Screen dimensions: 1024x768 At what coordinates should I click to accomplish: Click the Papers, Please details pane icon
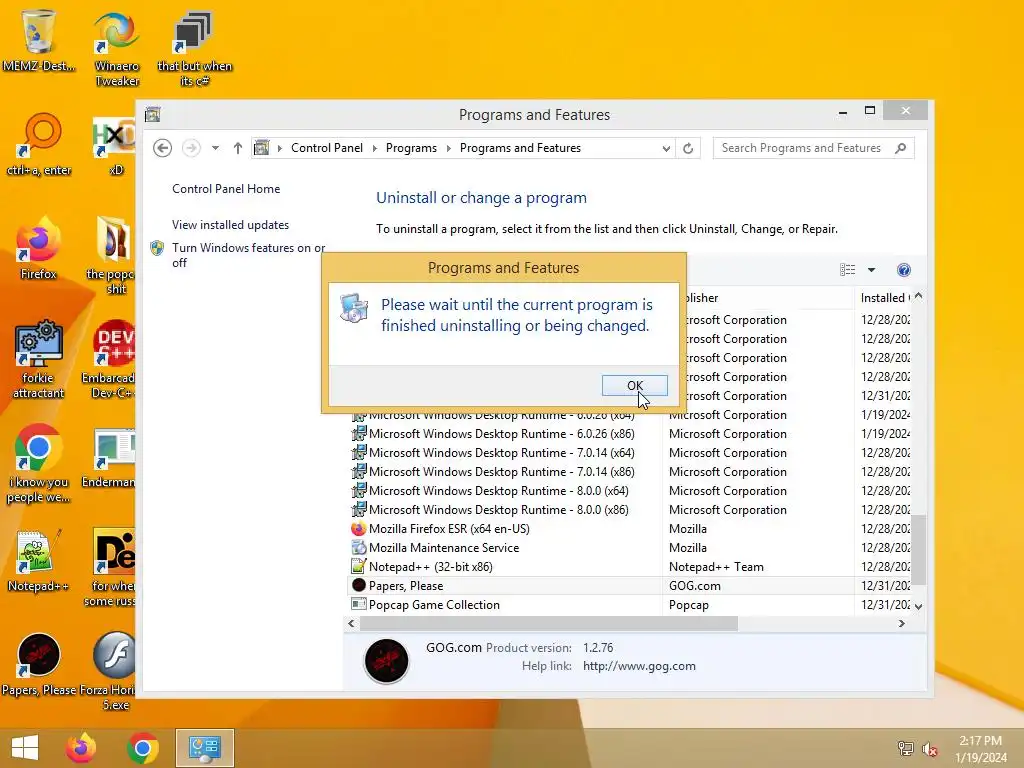(386, 660)
